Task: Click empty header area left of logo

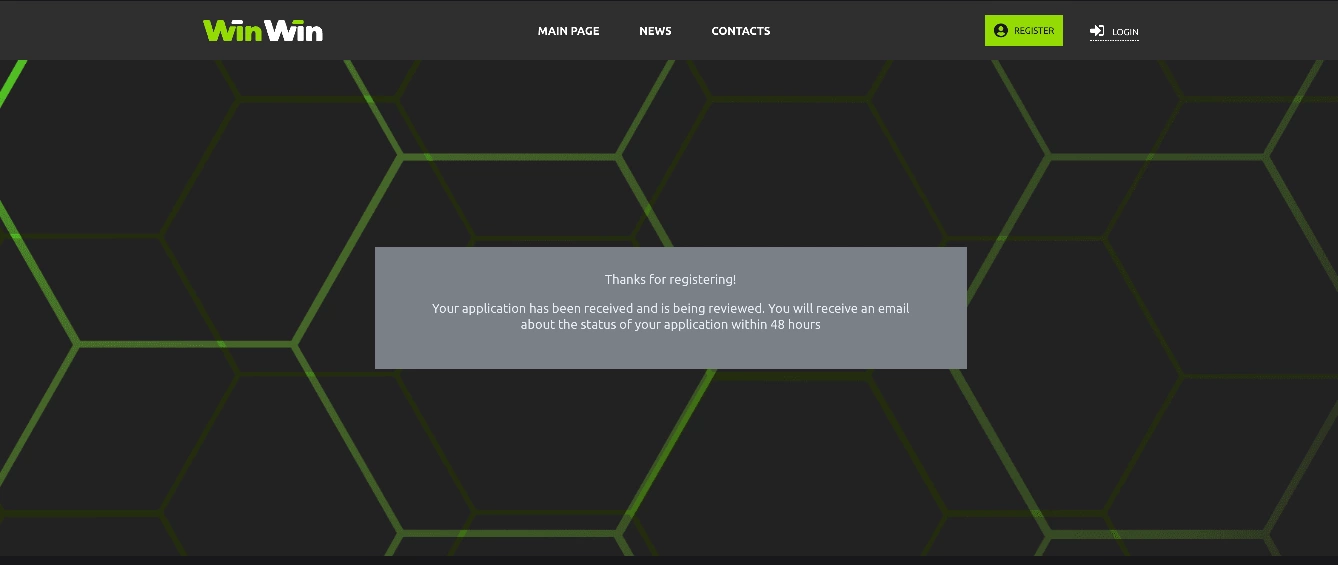Action: [x=100, y=30]
